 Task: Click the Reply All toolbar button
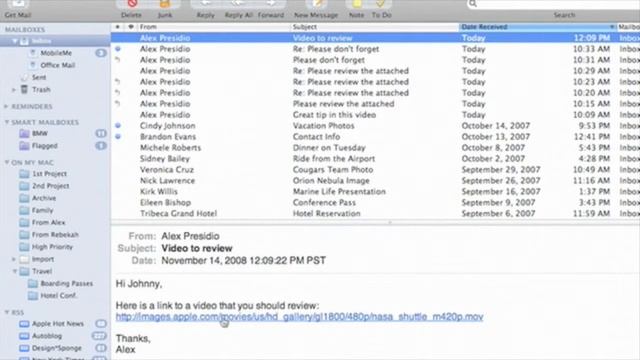coord(239,9)
